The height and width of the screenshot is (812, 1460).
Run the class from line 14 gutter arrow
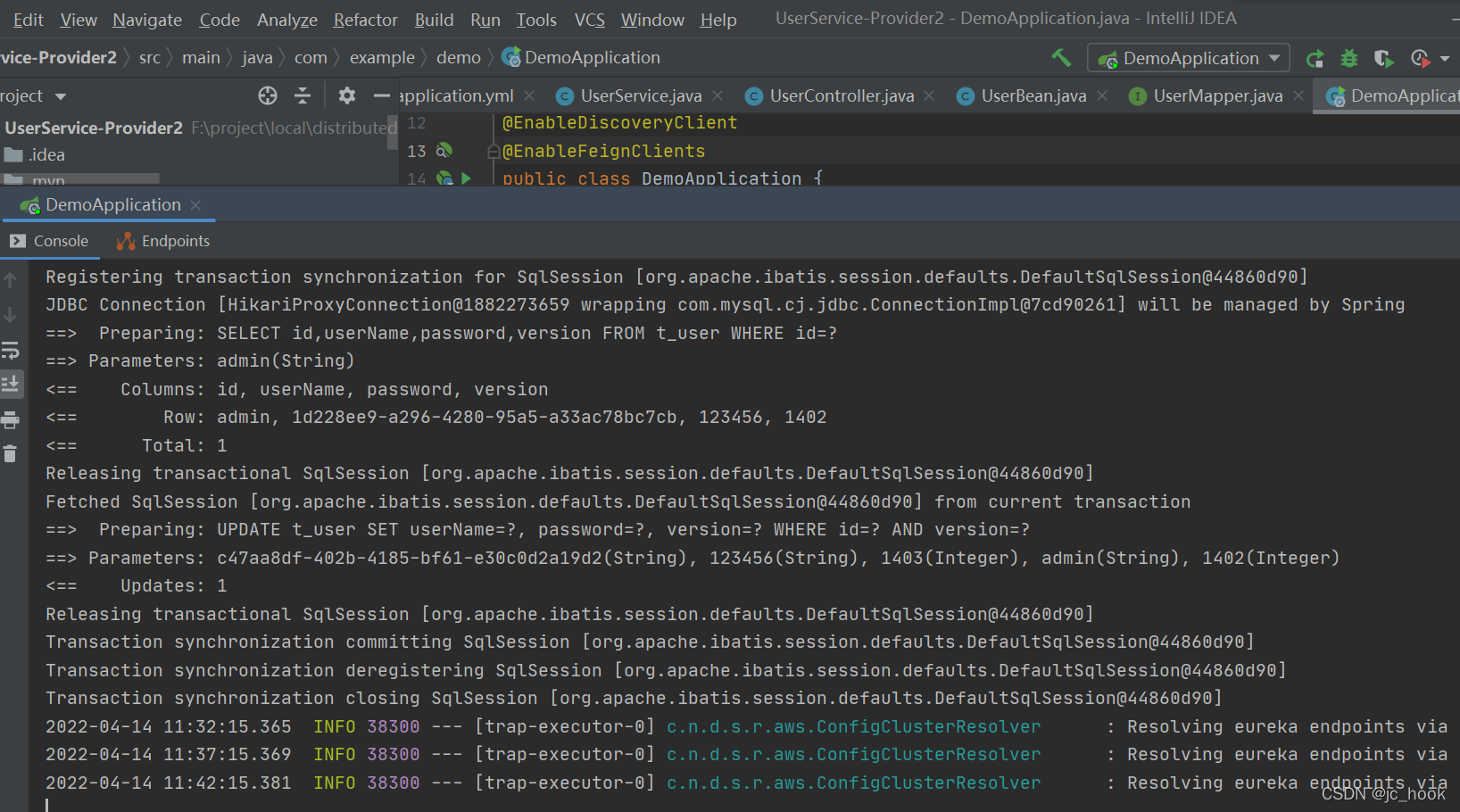point(466,178)
